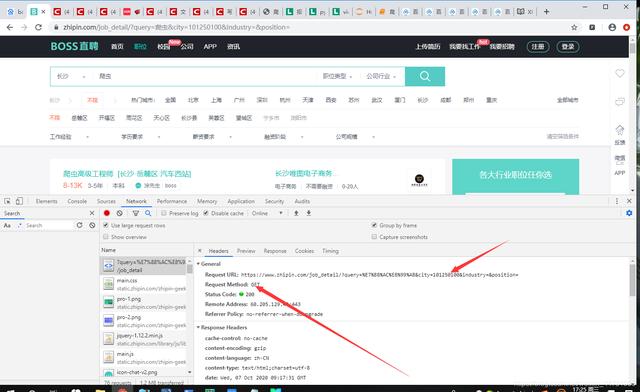Click the house icon in the right sidebar
Screen dimensions: 640x392
click(620, 130)
